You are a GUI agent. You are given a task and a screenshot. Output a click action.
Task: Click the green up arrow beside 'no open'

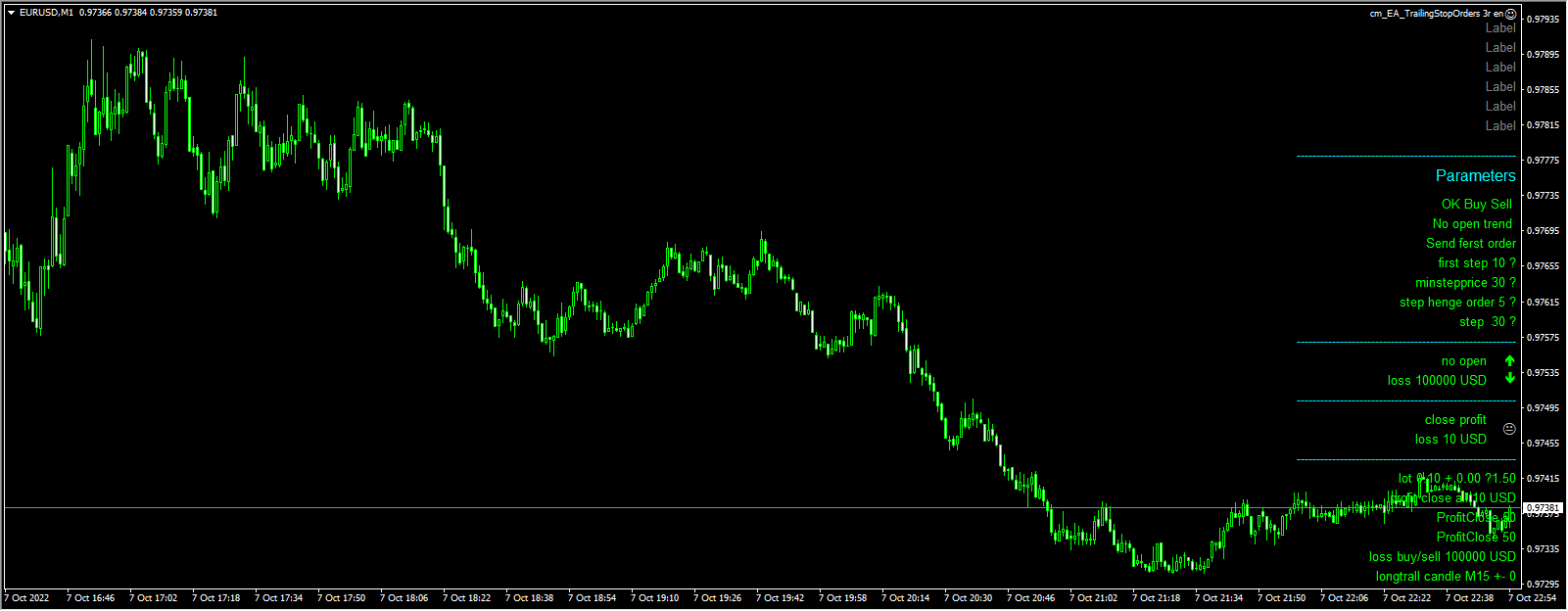click(1509, 360)
